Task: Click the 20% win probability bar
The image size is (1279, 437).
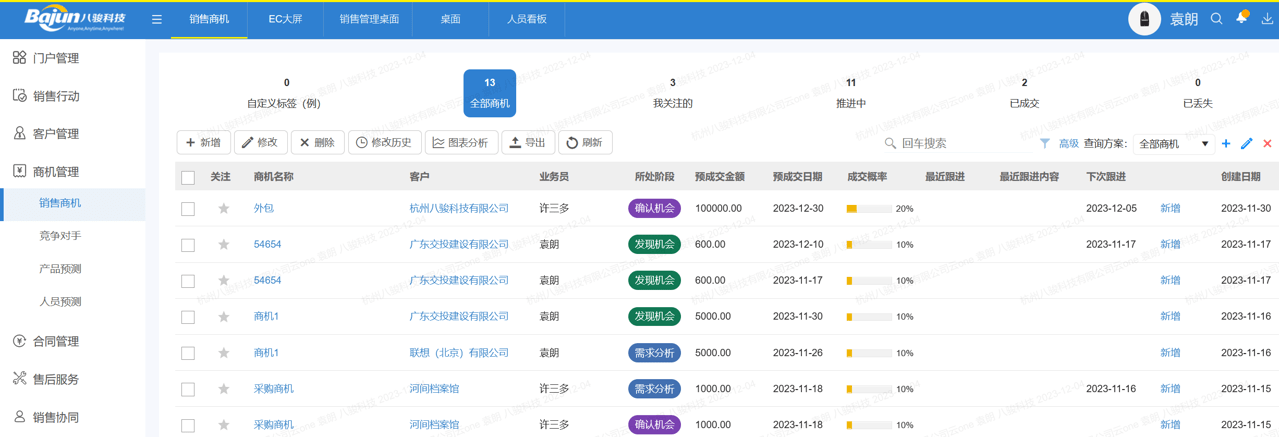Action: [x=868, y=209]
